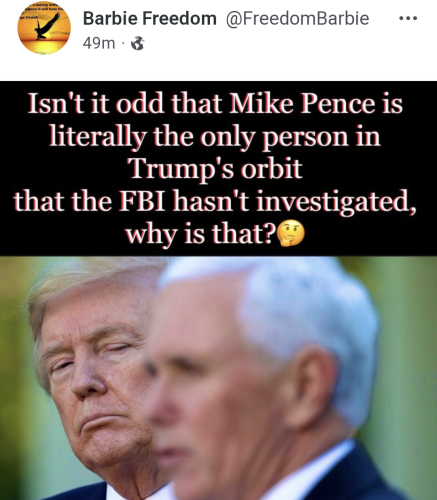Click the globe public visibility icon
Viewport: 437px width, 500px height.
tap(138, 43)
